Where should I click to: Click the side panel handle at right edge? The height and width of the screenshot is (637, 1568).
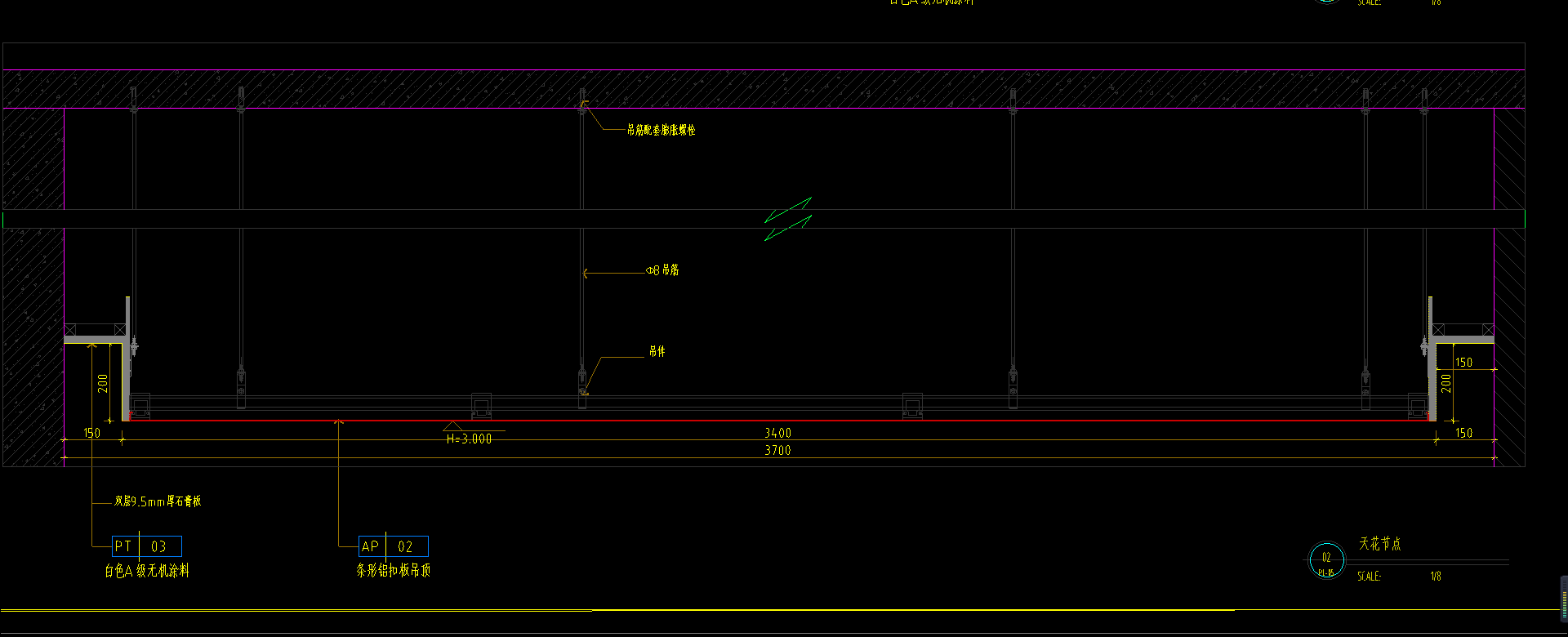pyautogui.click(x=1564, y=598)
